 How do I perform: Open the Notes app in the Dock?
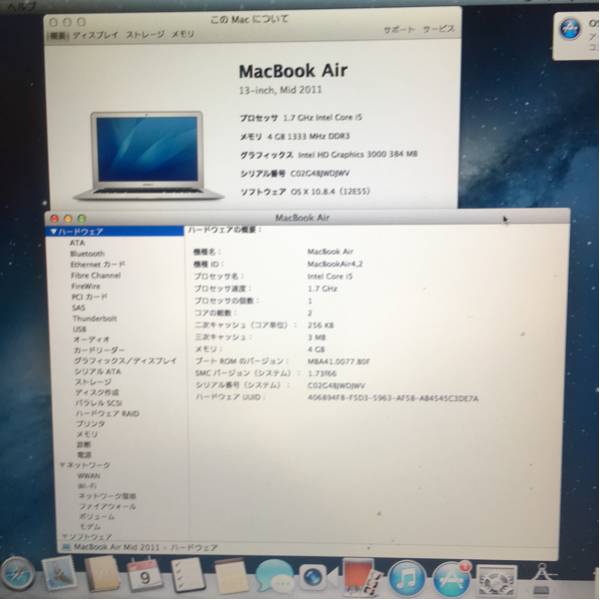[x=230, y=576]
